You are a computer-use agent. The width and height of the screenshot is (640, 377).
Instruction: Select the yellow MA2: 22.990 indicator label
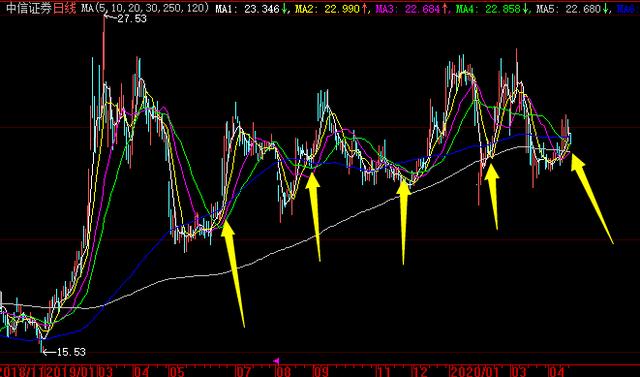(x=328, y=9)
